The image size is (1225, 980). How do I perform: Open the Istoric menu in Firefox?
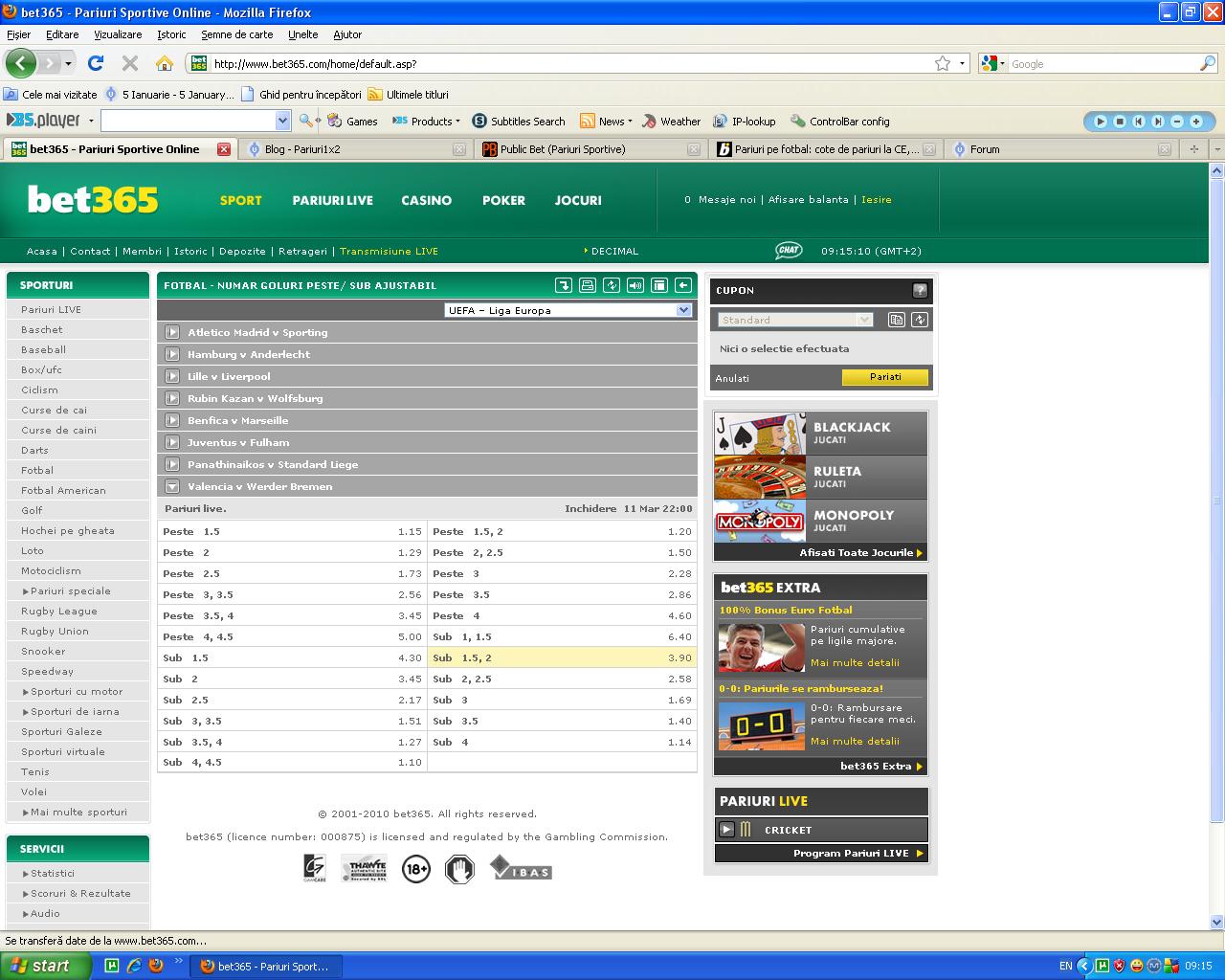point(171,34)
